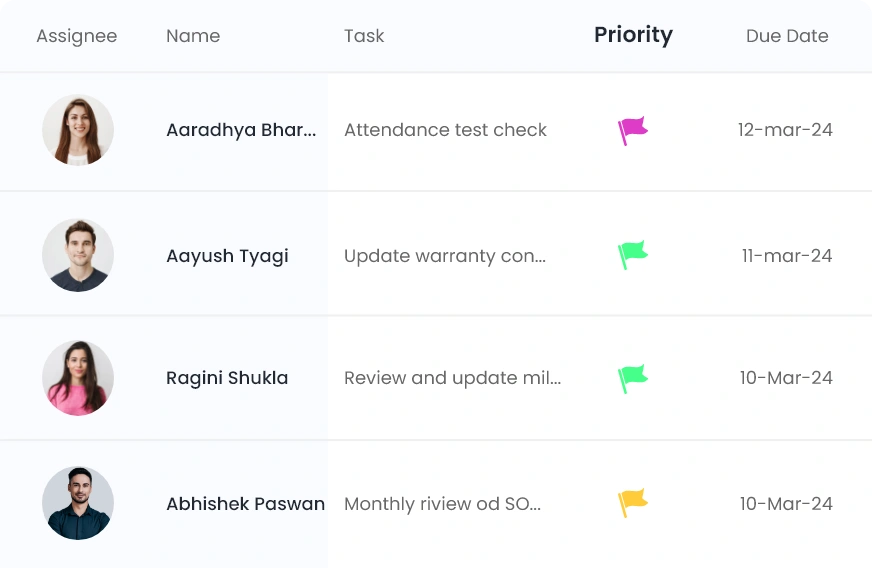Image resolution: width=872 pixels, height=568 pixels.
Task: Click the 12-mar-24 due date
Action: [x=785, y=130]
